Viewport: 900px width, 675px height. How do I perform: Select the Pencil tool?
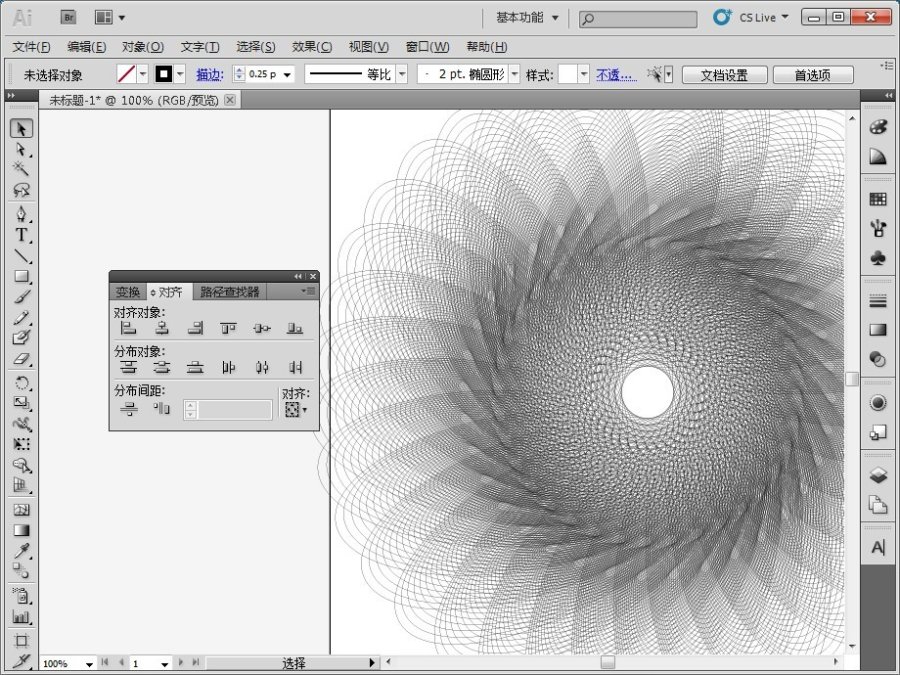21,317
